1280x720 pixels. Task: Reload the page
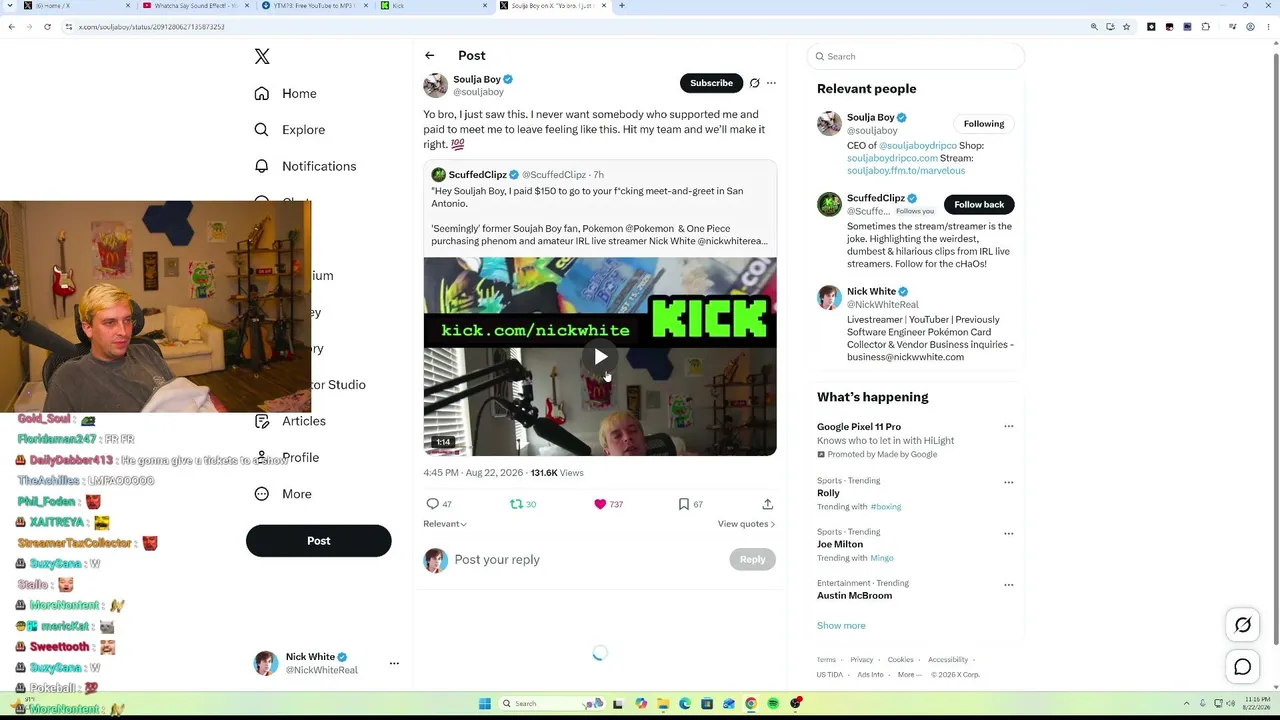47,27
